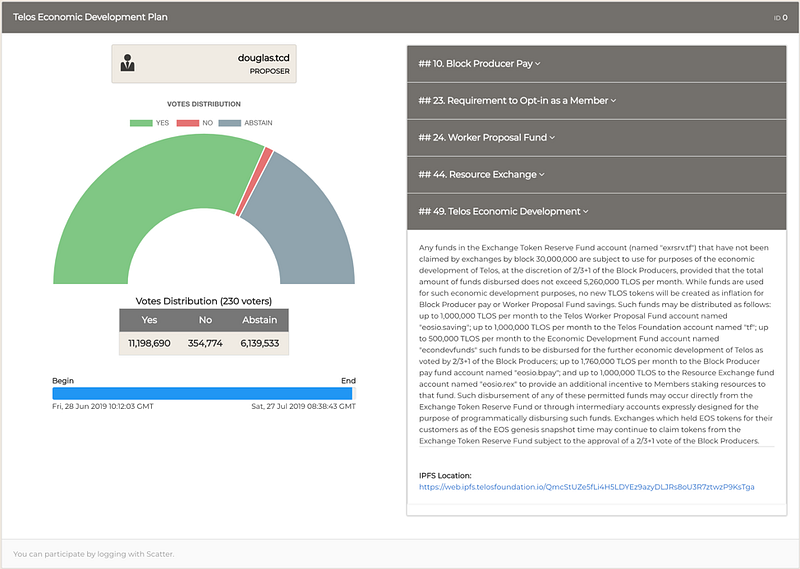Click the red No chart segment
The height and width of the screenshot is (569, 800).
tap(254, 182)
